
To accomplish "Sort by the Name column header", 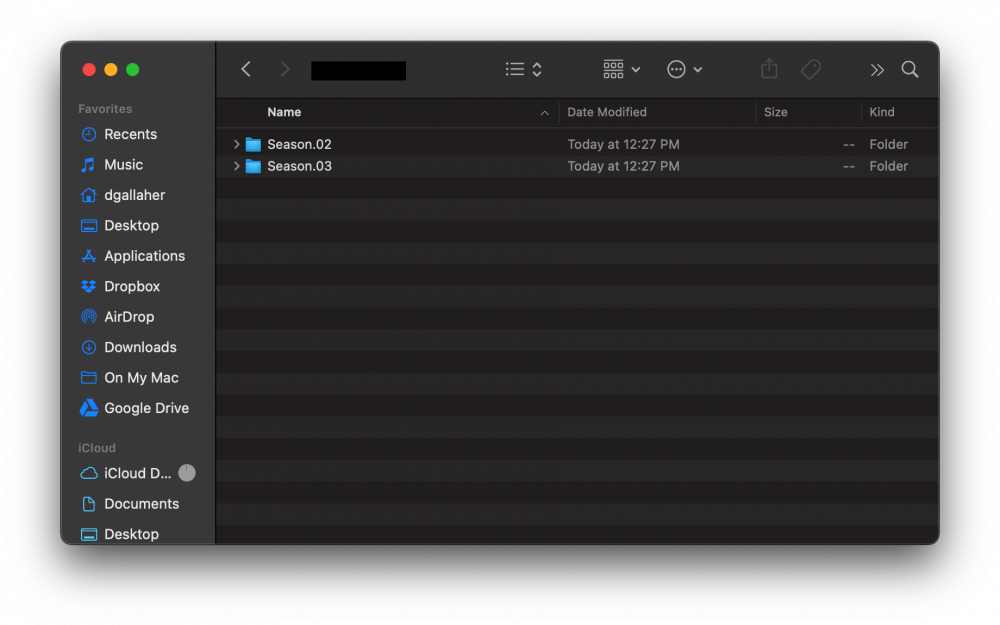I will tap(284, 112).
